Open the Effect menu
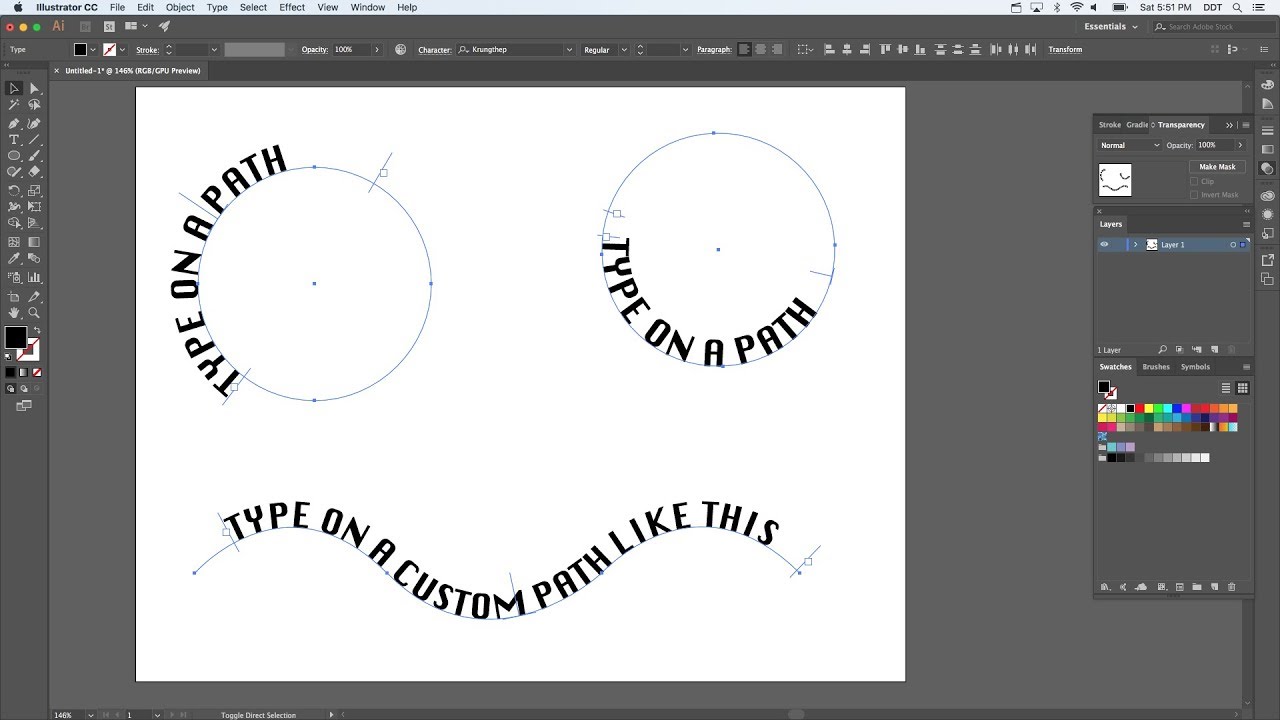1280x720 pixels. 292,7
